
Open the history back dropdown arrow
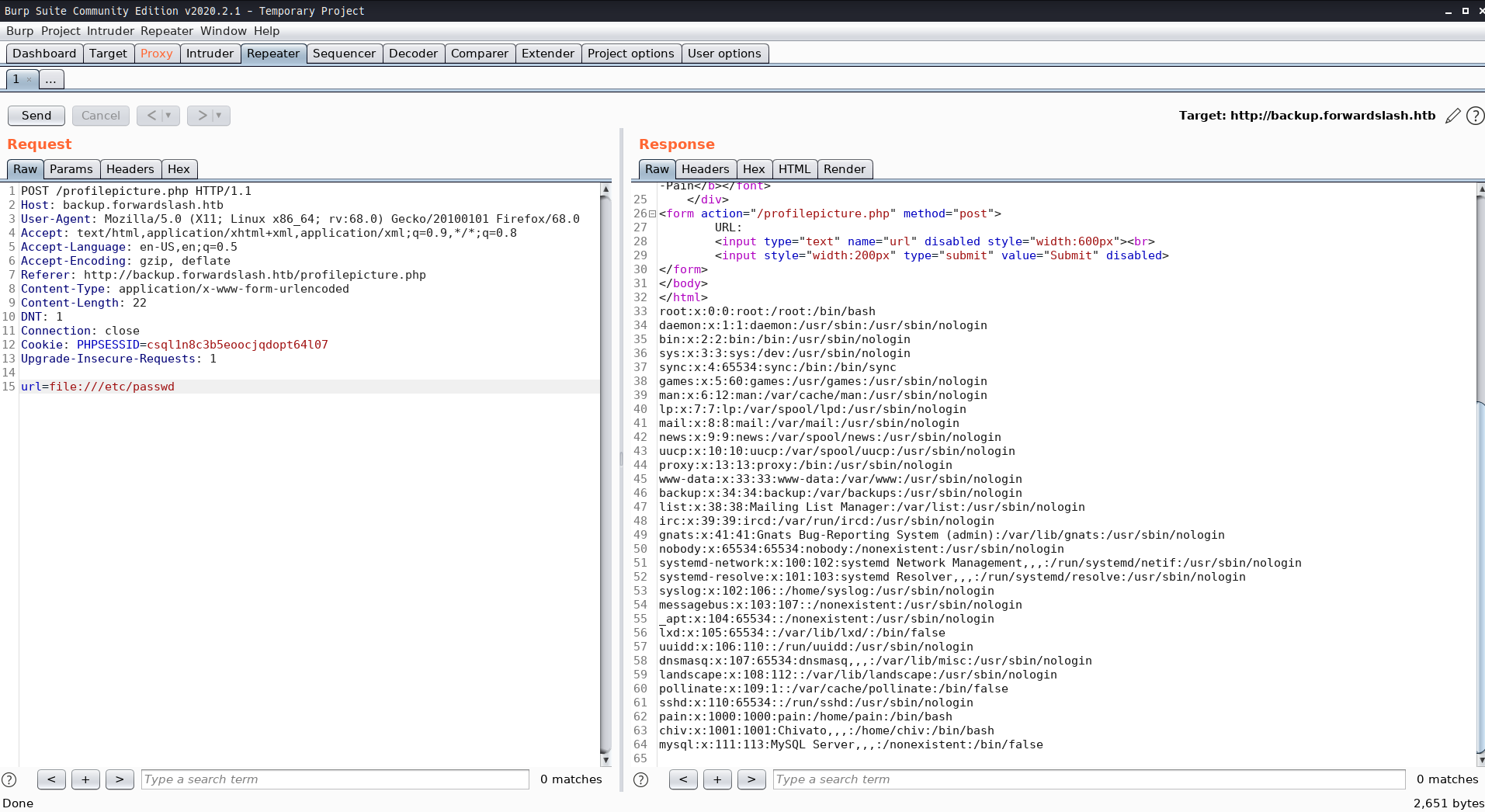(x=168, y=116)
